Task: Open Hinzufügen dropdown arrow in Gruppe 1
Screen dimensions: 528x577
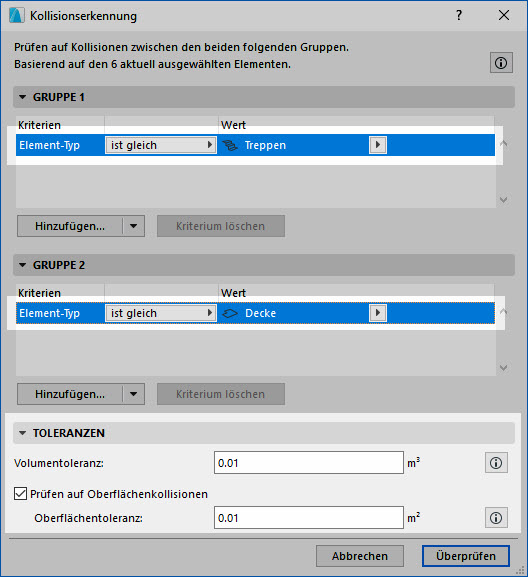Action: tap(134, 226)
